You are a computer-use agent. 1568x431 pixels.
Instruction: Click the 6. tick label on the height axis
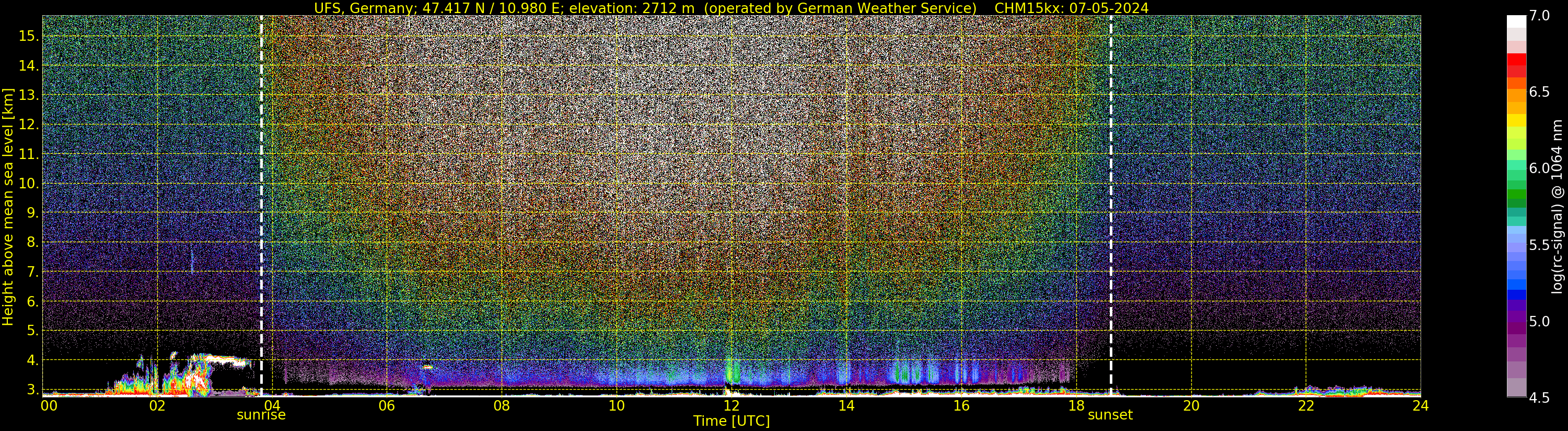(x=32, y=301)
